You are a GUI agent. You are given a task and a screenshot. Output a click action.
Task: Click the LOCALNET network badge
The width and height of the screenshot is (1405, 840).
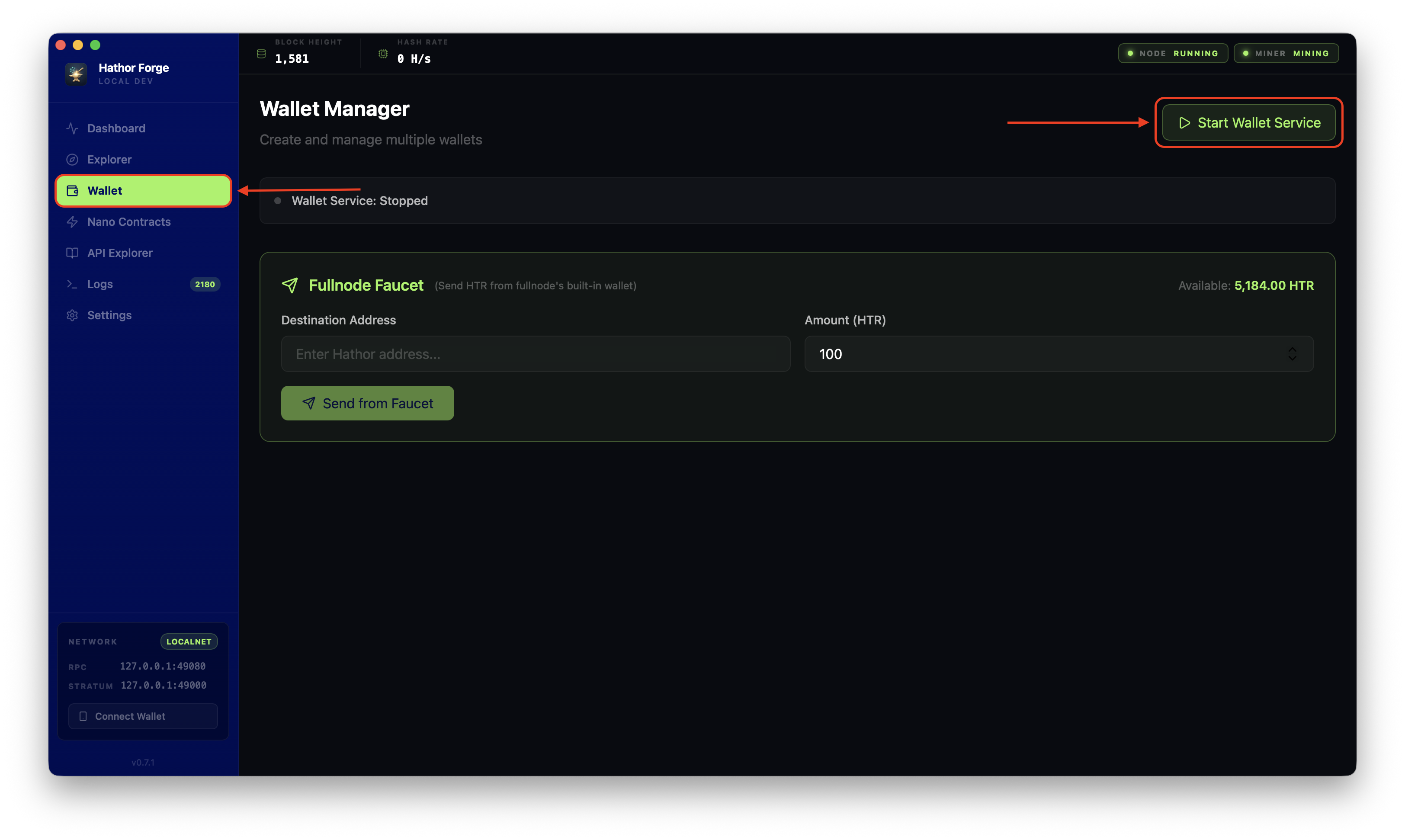point(189,641)
